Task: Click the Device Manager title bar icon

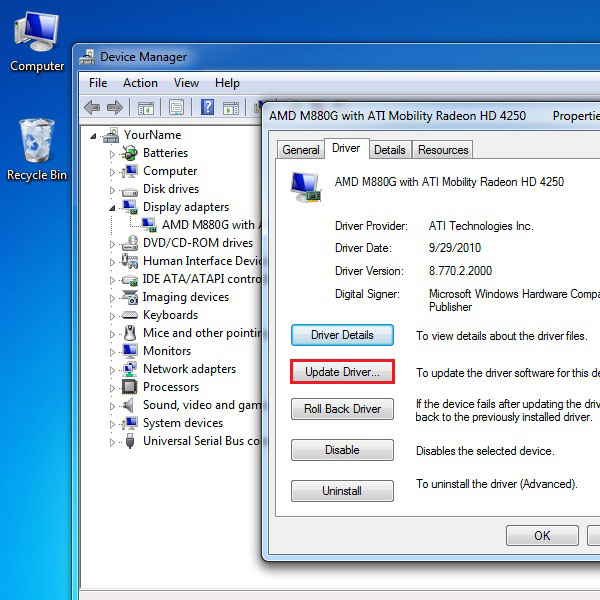Action: pyautogui.click(x=87, y=57)
